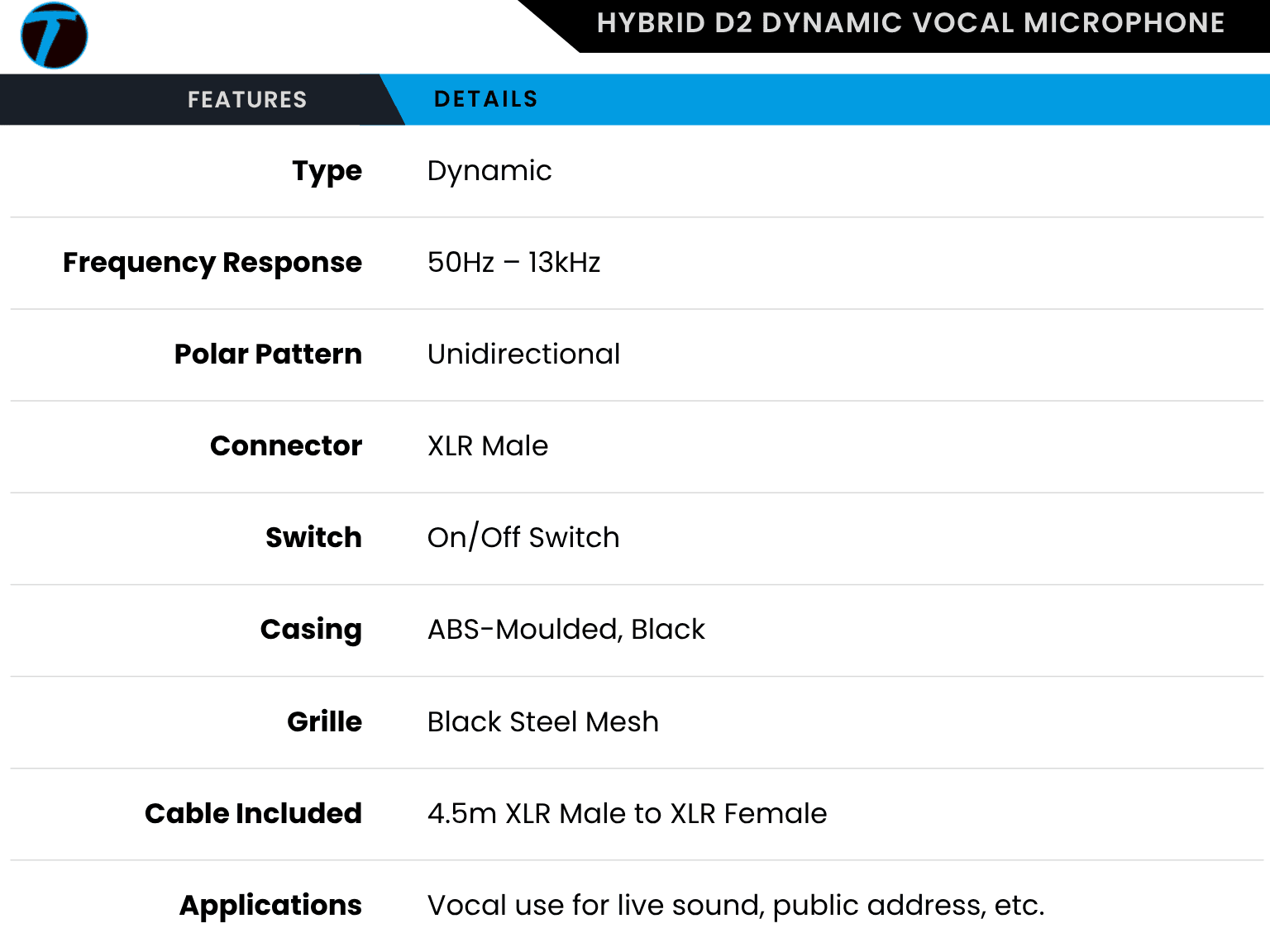Click the Connector row label
Screen dimensions: 1270x952
click(x=286, y=446)
